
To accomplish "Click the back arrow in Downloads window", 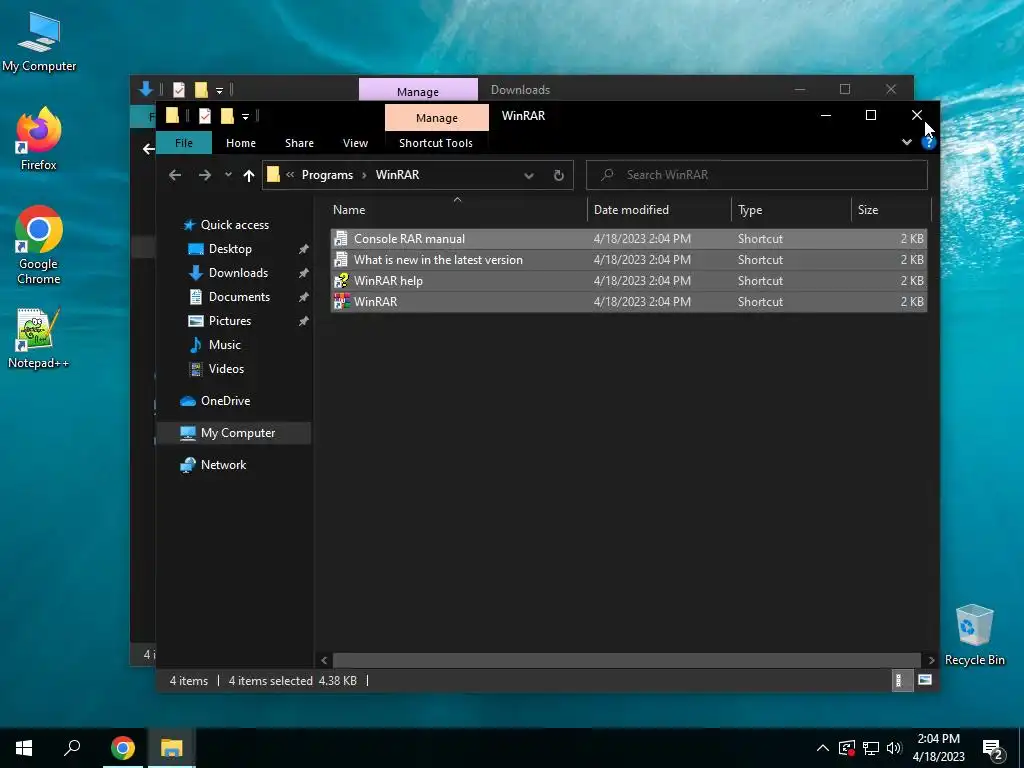I will tap(148, 150).
